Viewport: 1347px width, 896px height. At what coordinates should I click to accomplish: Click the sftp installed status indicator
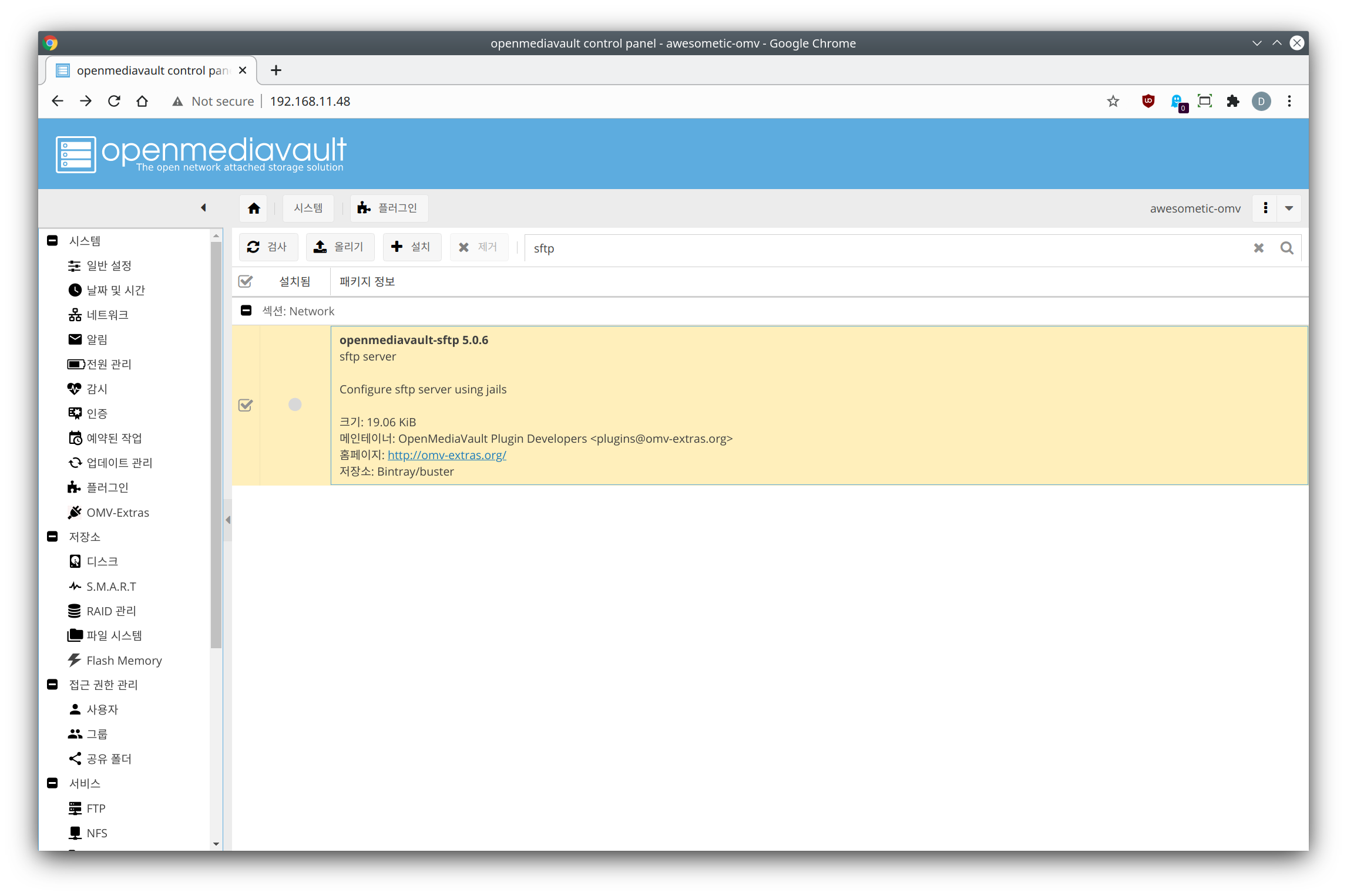(295, 405)
